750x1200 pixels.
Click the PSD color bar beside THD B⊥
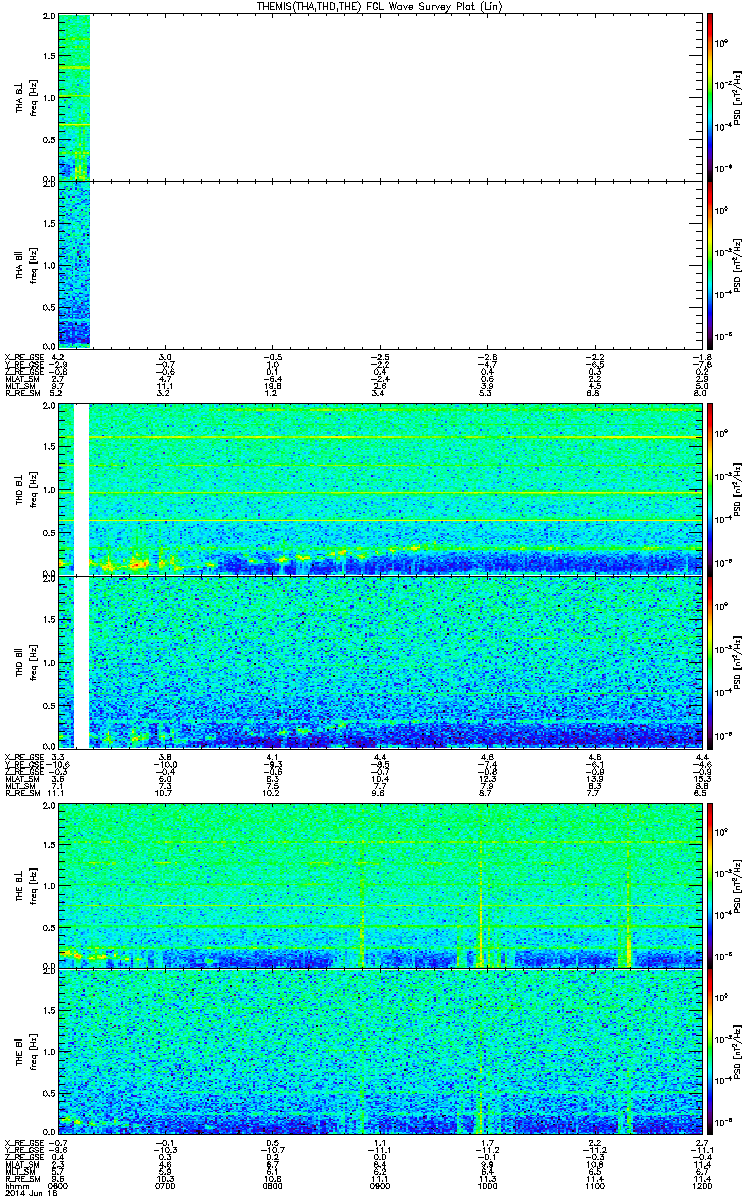point(710,488)
